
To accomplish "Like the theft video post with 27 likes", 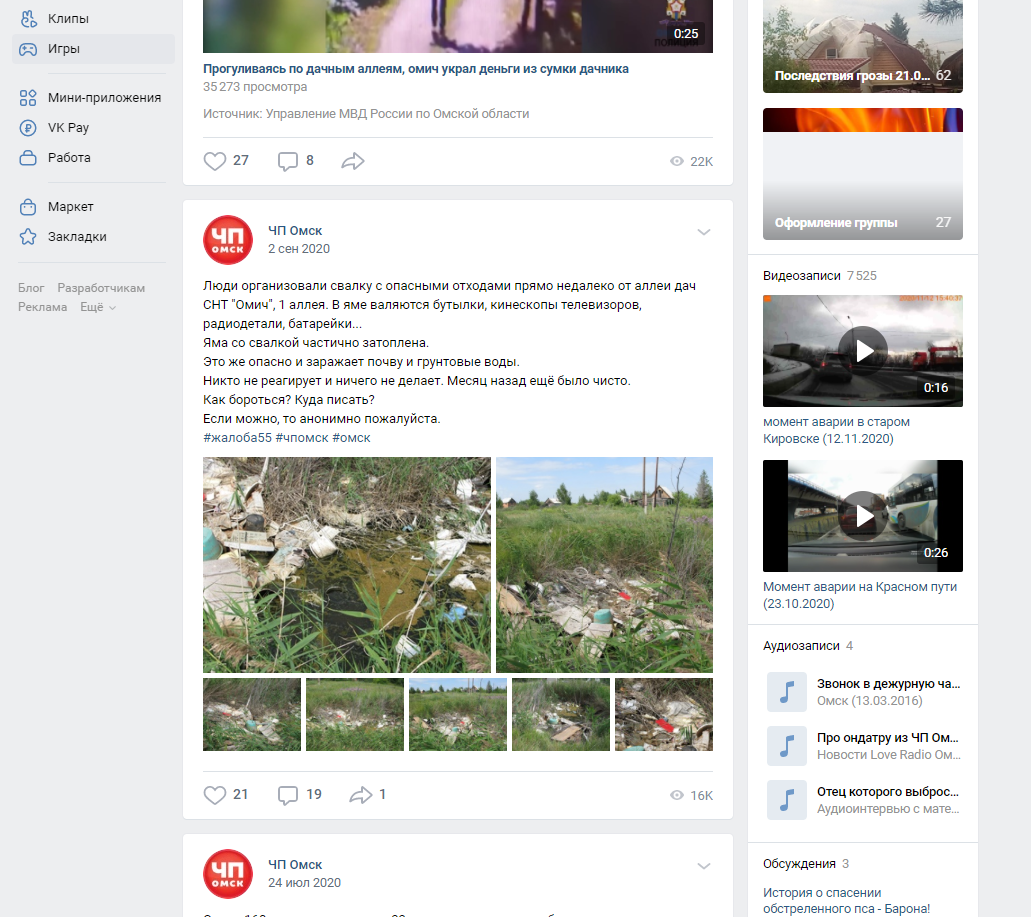I will (215, 161).
